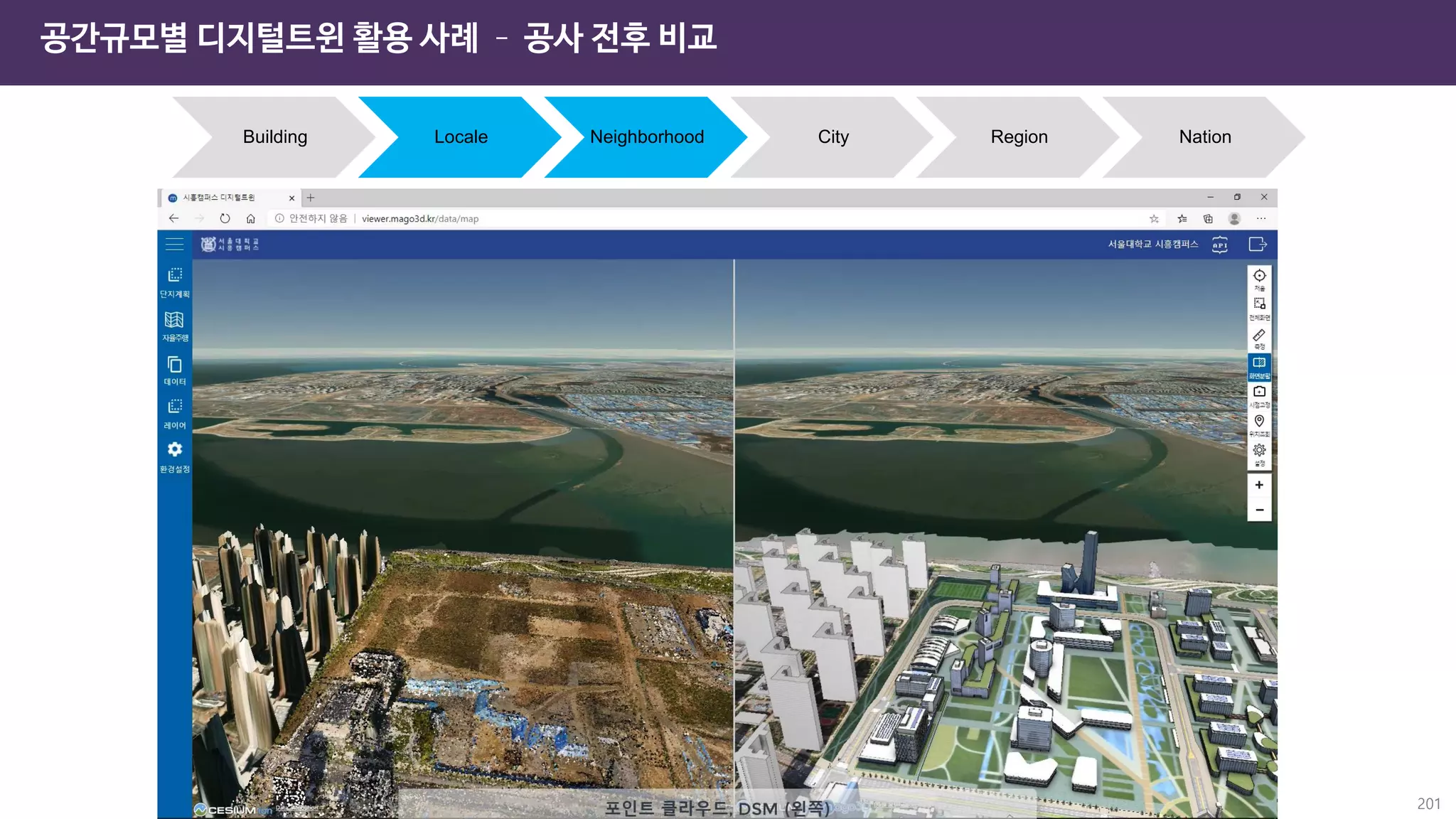Zoom out with the minus button
This screenshot has height=819, width=1456.
coord(1259,510)
